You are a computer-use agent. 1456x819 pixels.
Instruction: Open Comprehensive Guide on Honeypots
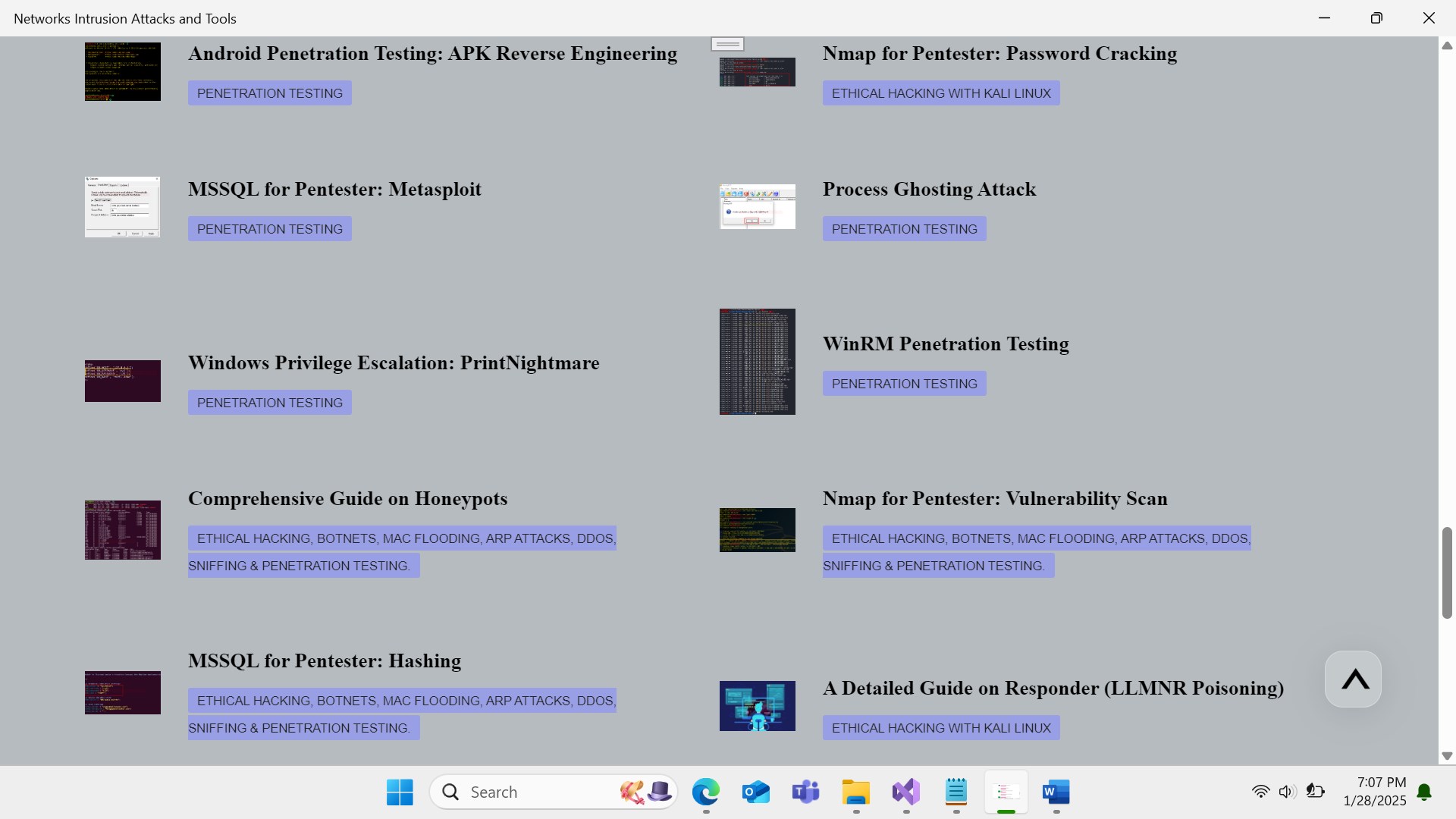(x=347, y=498)
